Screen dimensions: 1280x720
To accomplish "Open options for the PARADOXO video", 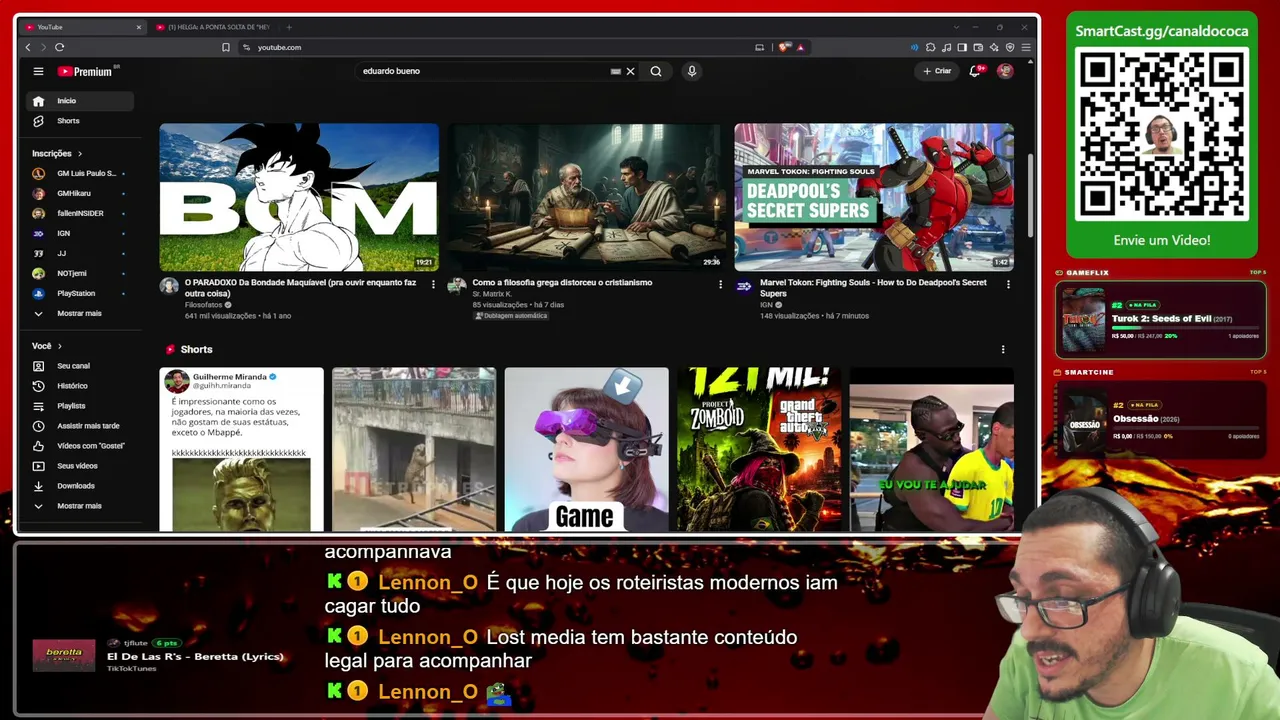I will click(x=433, y=284).
